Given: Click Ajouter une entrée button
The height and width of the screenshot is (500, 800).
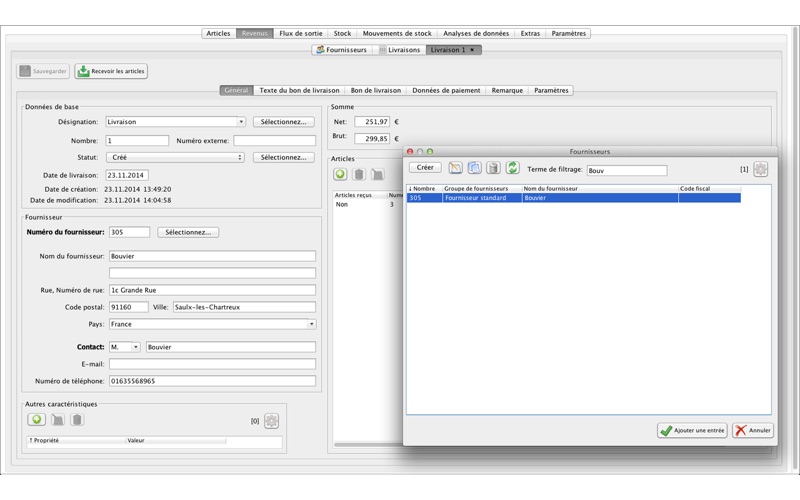Looking at the screenshot, I should 692,431.
